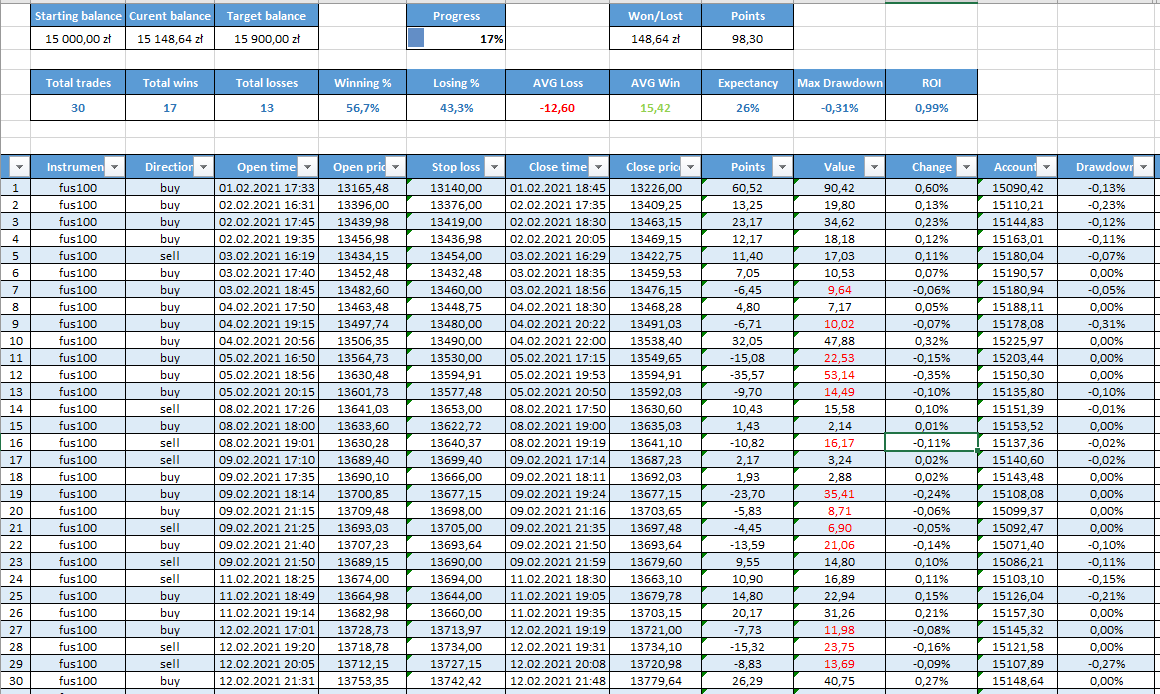Select open time 11.02.2021 18:49
The height and width of the screenshot is (694, 1160).
[266, 596]
